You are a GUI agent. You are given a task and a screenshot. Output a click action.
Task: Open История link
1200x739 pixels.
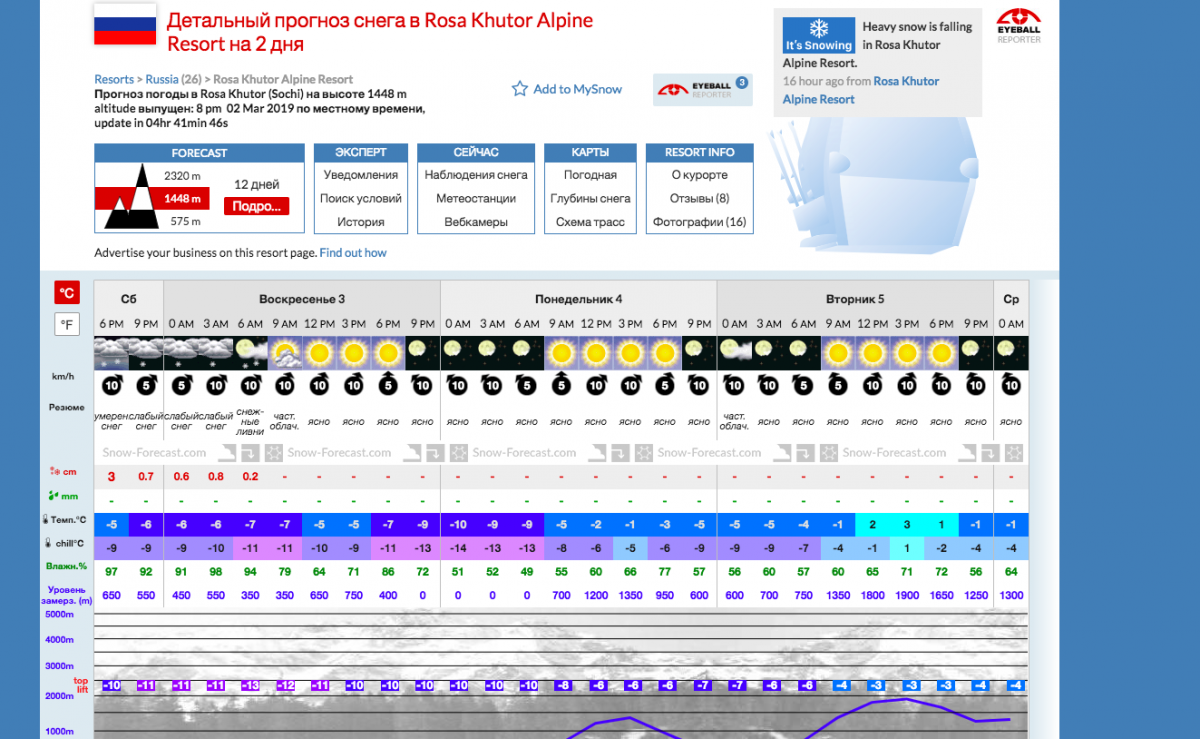pos(361,222)
